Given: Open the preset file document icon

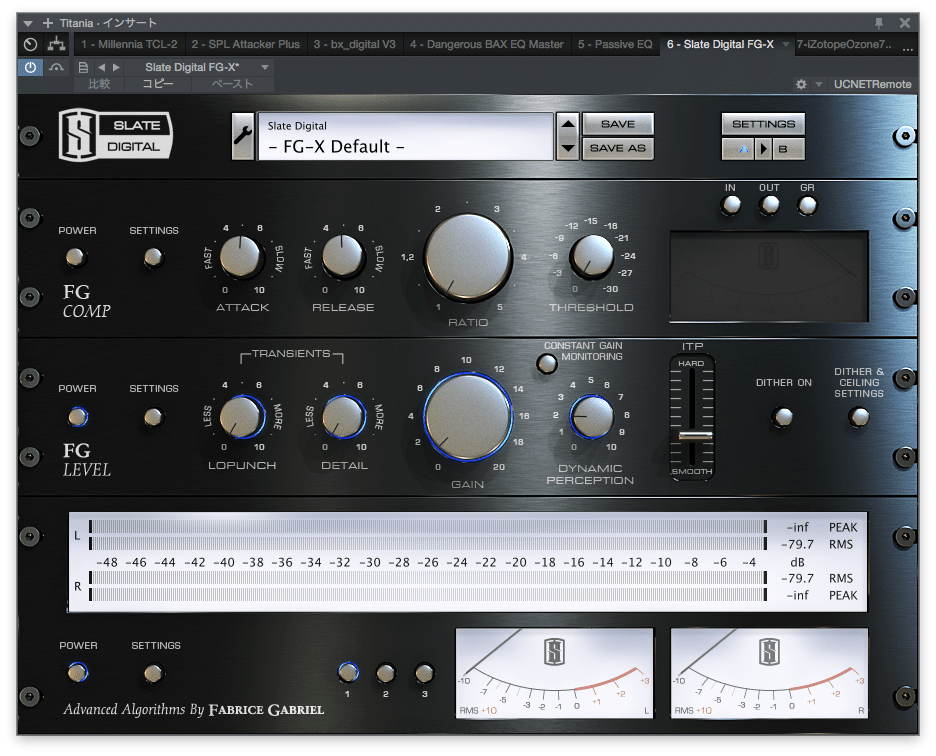Looking at the screenshot, I should click(84, 67).
